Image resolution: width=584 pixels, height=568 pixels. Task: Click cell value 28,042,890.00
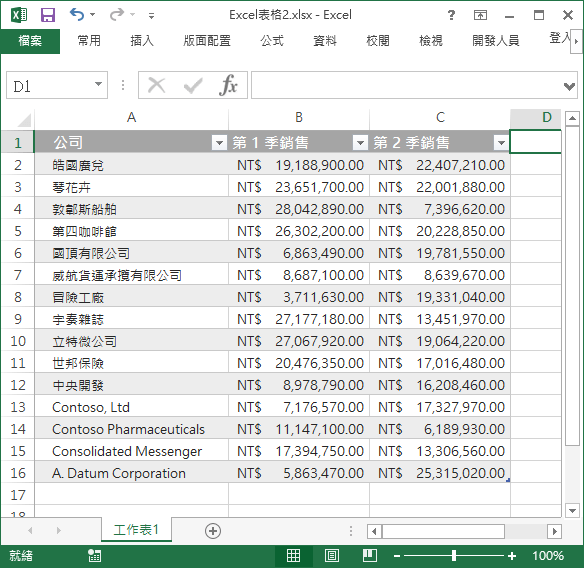299,209
